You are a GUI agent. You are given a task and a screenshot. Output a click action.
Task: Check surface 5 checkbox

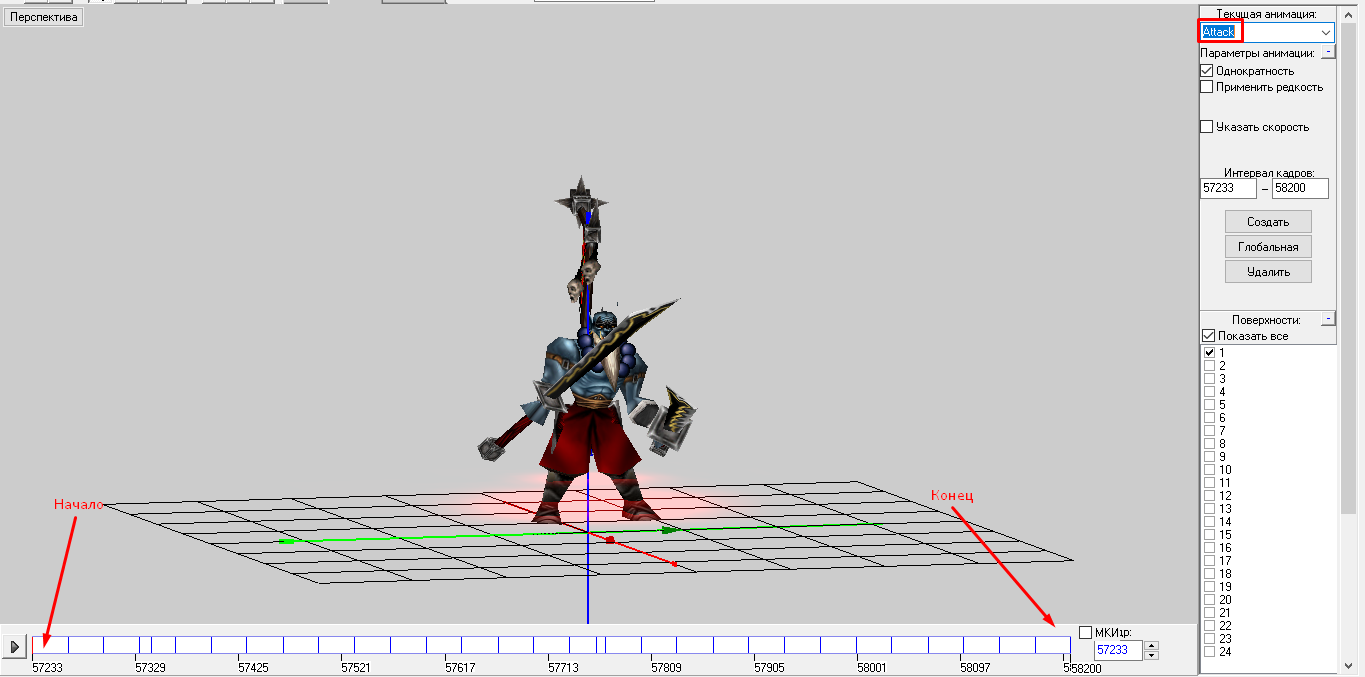point(1209,405)
